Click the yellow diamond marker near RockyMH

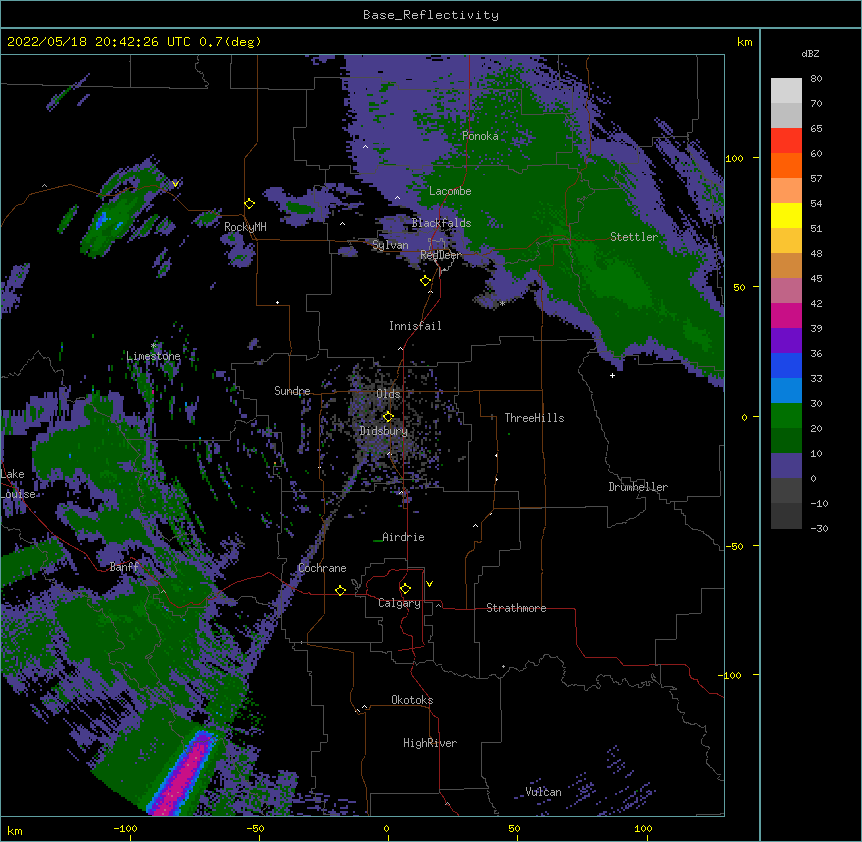pyautogui.click(x=250, y=204)
